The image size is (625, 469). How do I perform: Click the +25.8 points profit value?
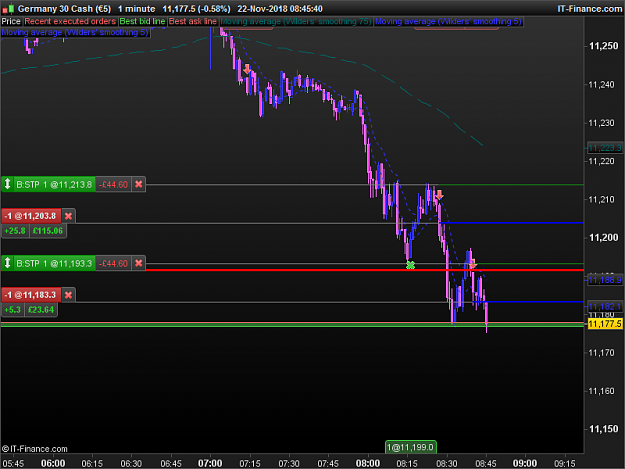click(15, 231)
